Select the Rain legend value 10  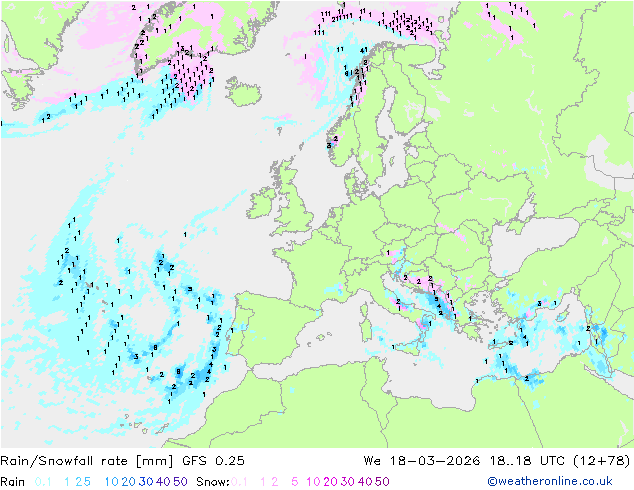pyautogui.click(x=111, y=482)
